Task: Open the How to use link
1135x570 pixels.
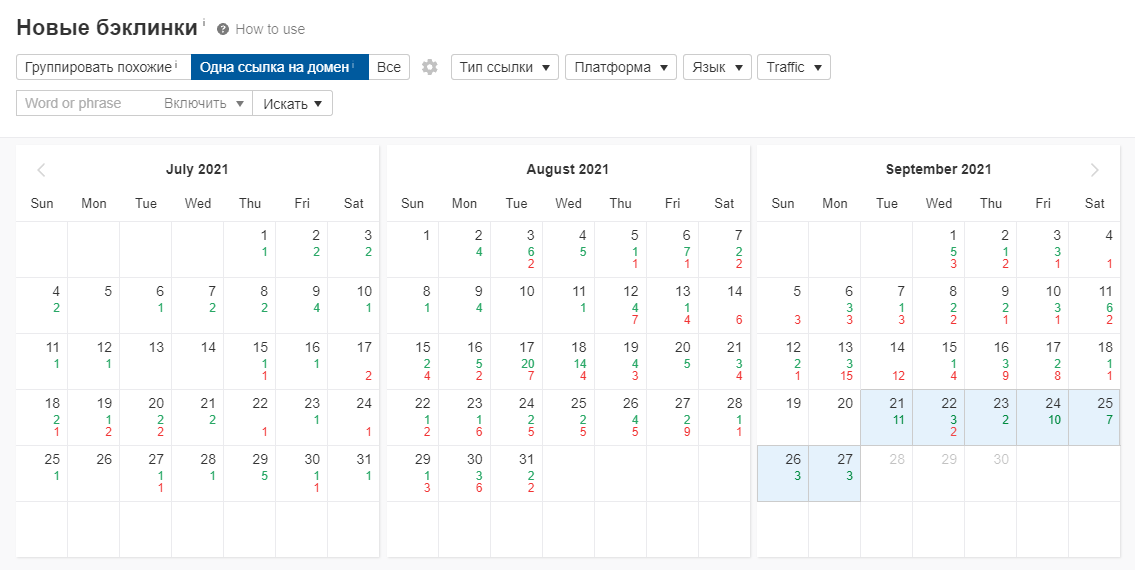Action: (270, 30)
